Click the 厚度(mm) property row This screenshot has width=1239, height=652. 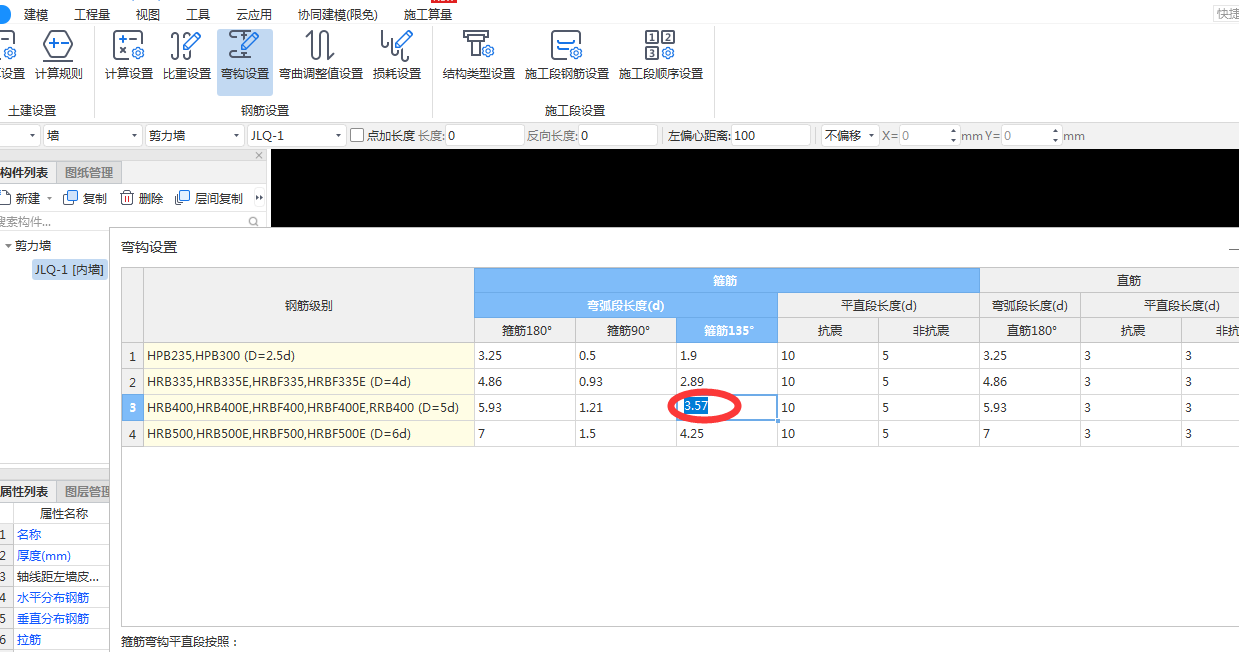pyautogui.click(x=60, y=555)
